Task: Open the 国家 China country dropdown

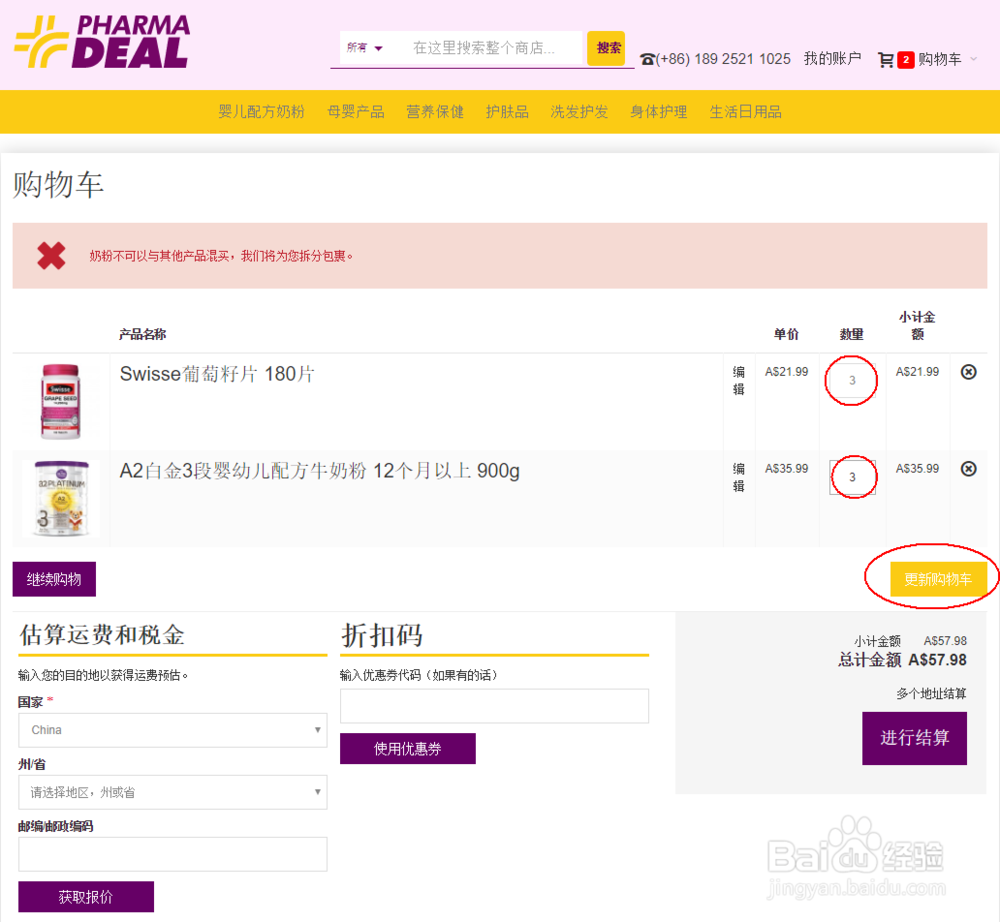Action: 172,730
